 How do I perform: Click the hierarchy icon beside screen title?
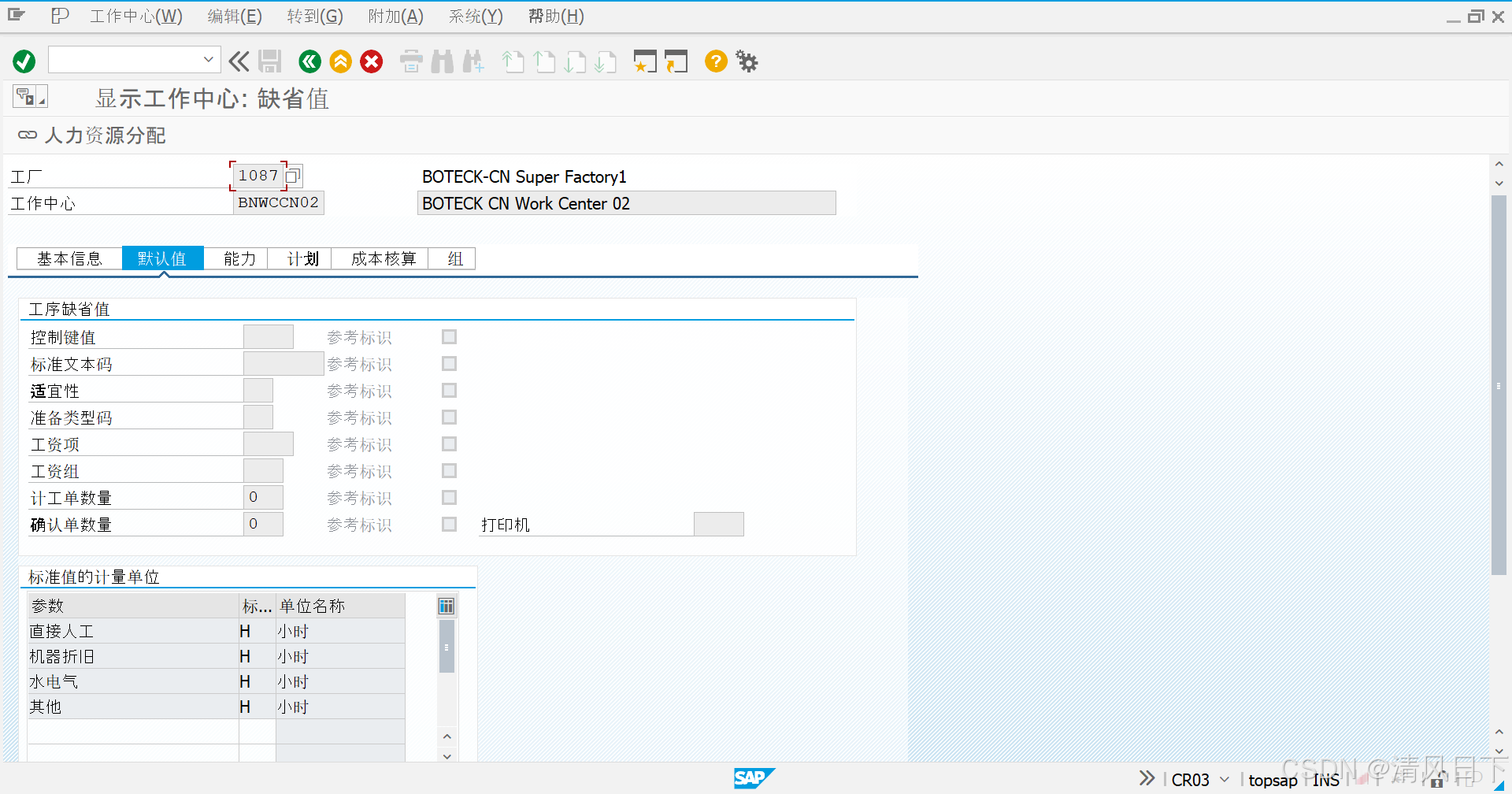point(30,97)
